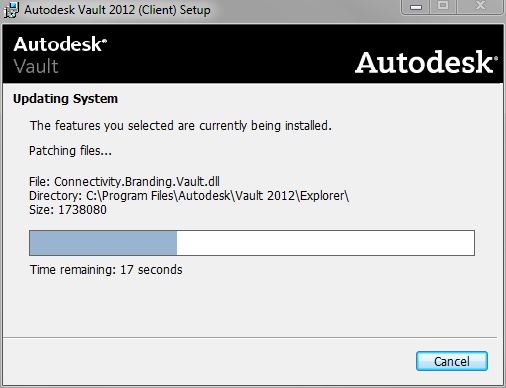
Task: Click the empty part of progress bar
Action: point(325,243)
